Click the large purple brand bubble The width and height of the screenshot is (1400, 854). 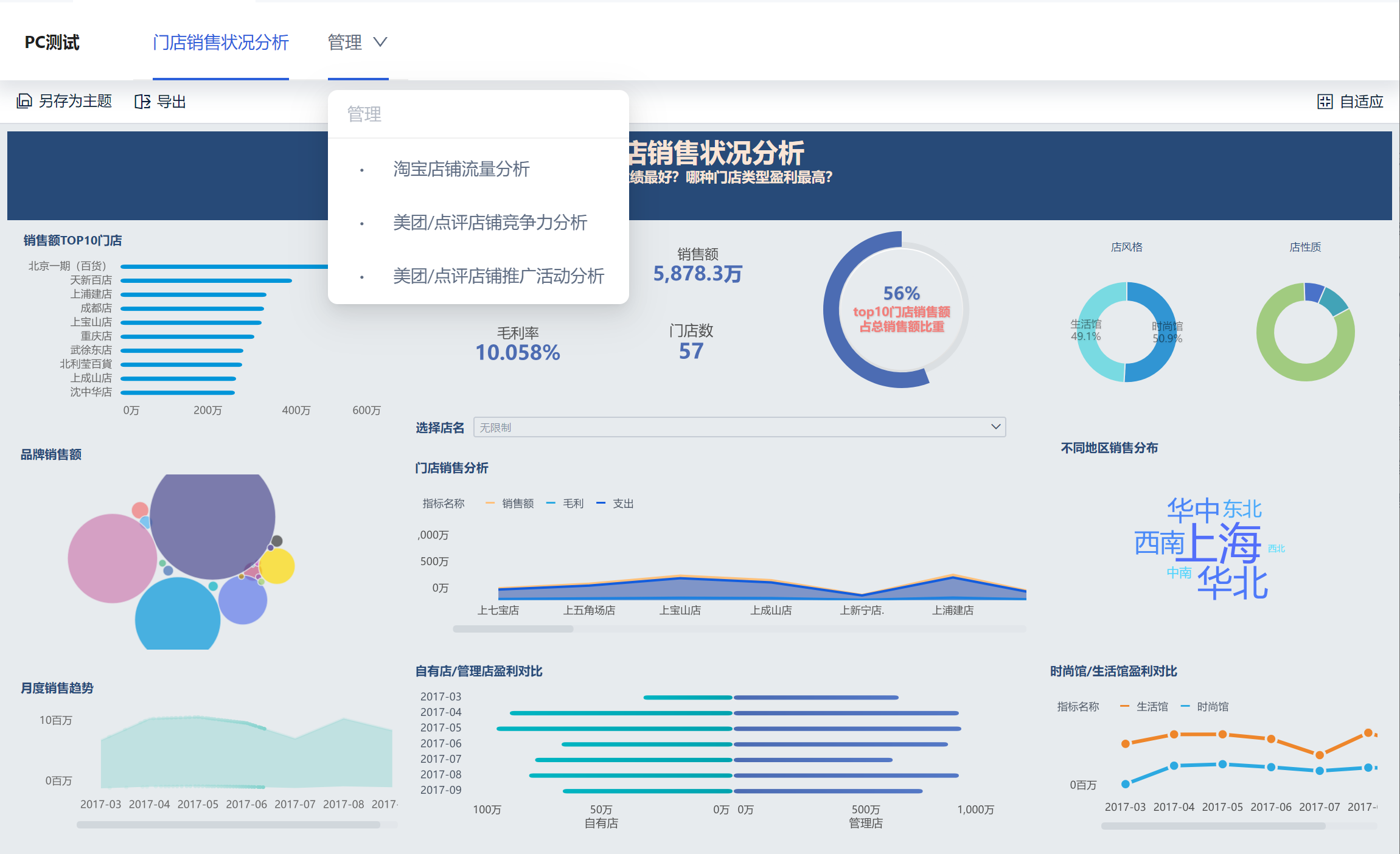(212, 520)
